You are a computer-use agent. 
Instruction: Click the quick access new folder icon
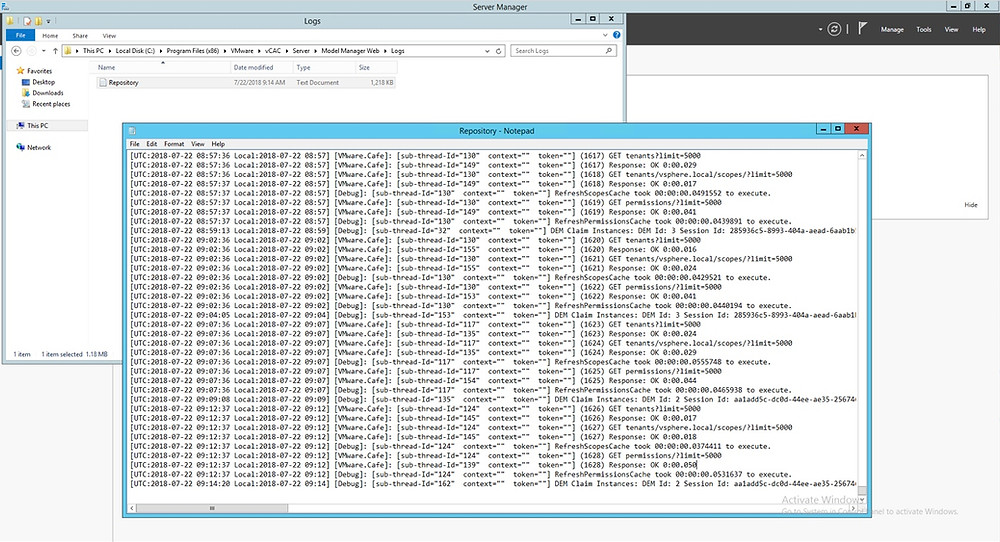(38, 21)
